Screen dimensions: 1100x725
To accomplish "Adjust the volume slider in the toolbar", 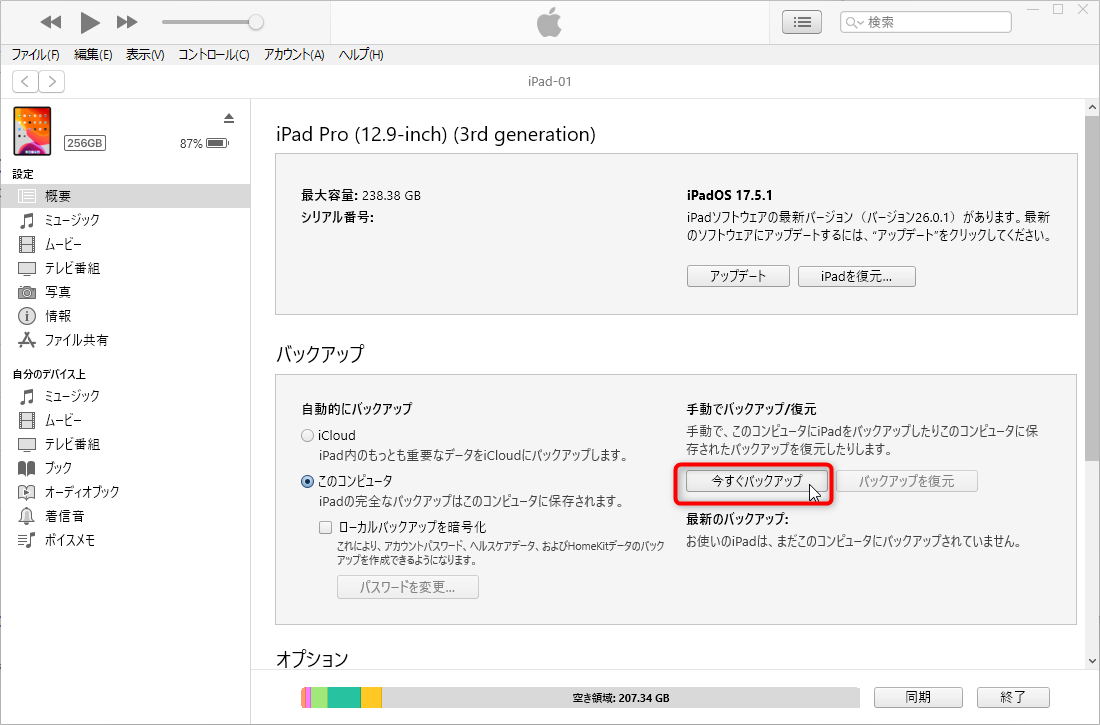I will coord(210,20).
